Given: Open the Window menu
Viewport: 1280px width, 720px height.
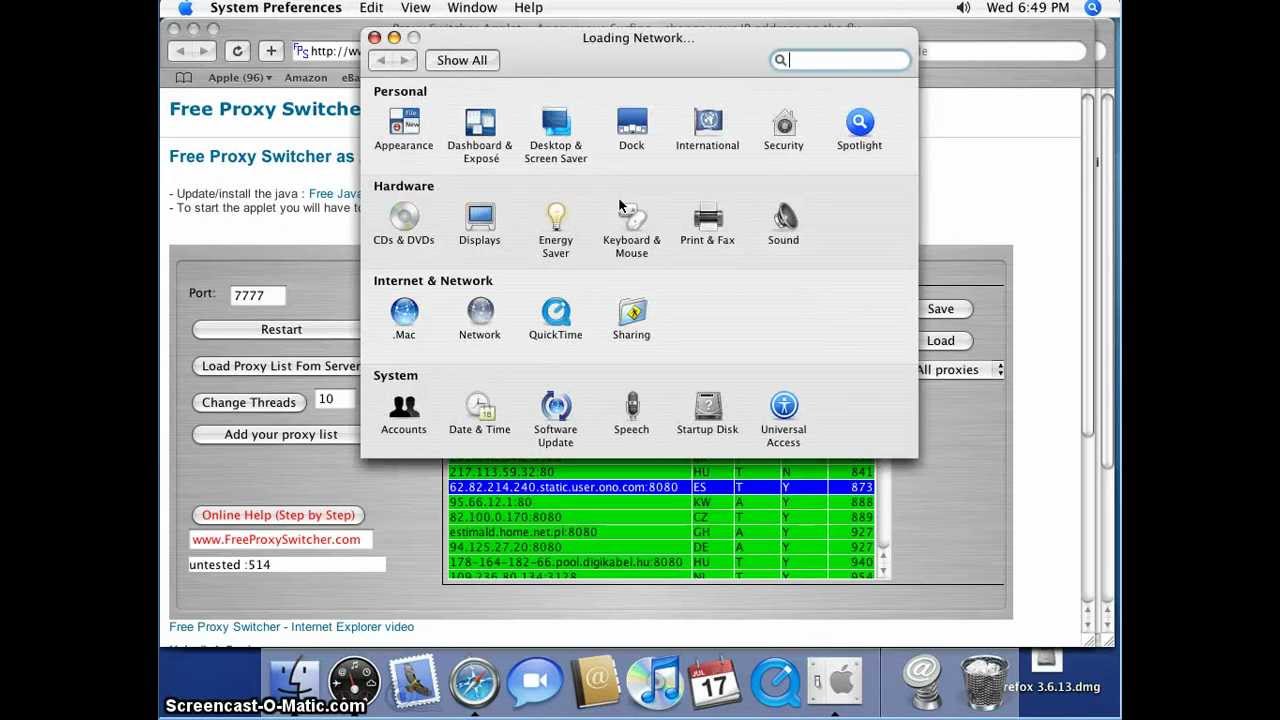Looking at the screenshot, I should click(472, 8).
